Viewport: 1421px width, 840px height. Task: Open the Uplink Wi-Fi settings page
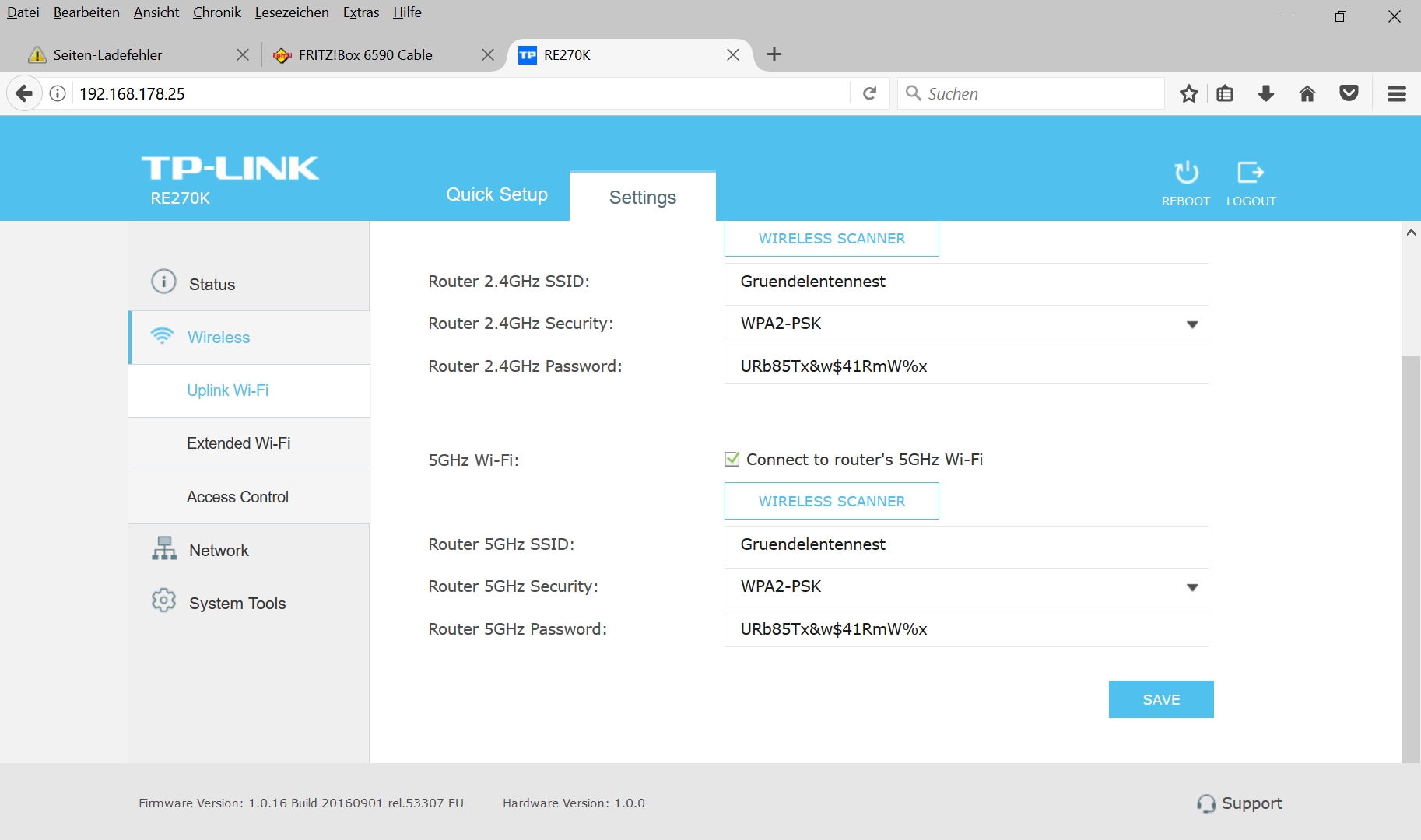tap(249, 390)
